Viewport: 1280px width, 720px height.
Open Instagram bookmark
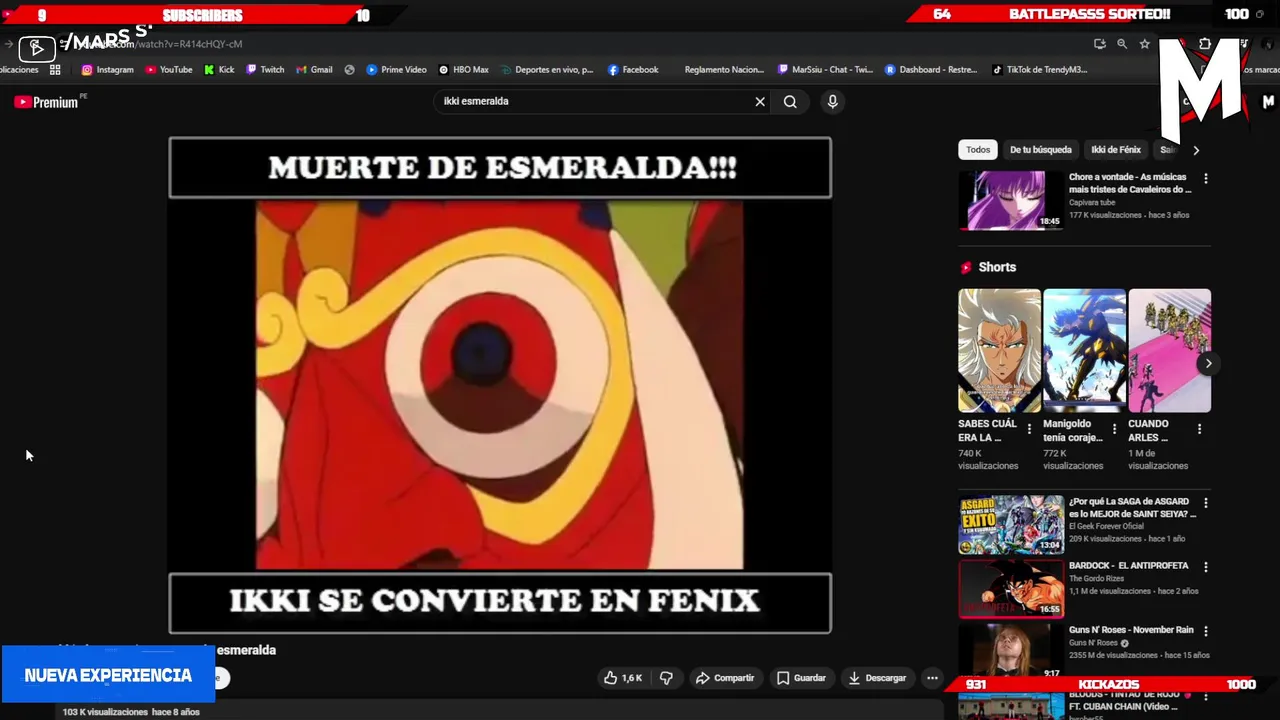(107, 70)
